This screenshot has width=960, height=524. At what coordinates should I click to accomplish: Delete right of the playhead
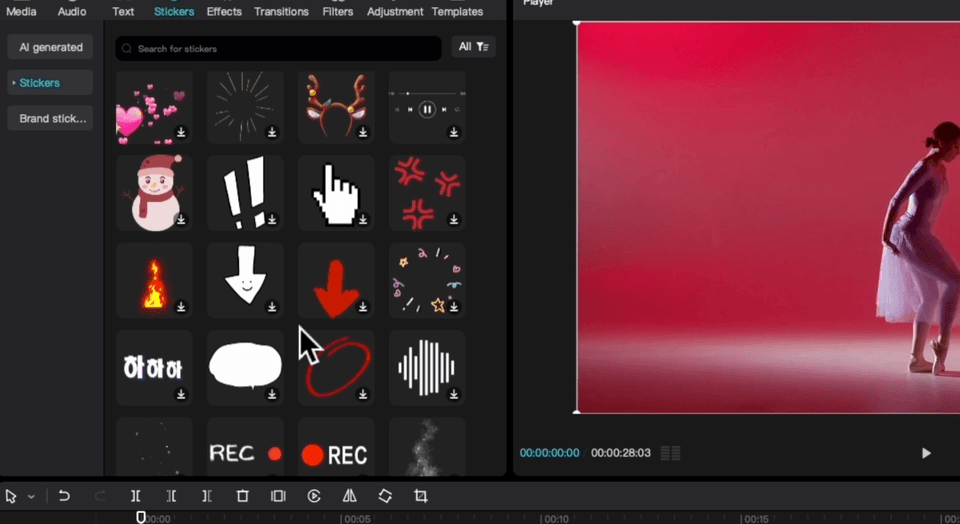pos(207,496)
